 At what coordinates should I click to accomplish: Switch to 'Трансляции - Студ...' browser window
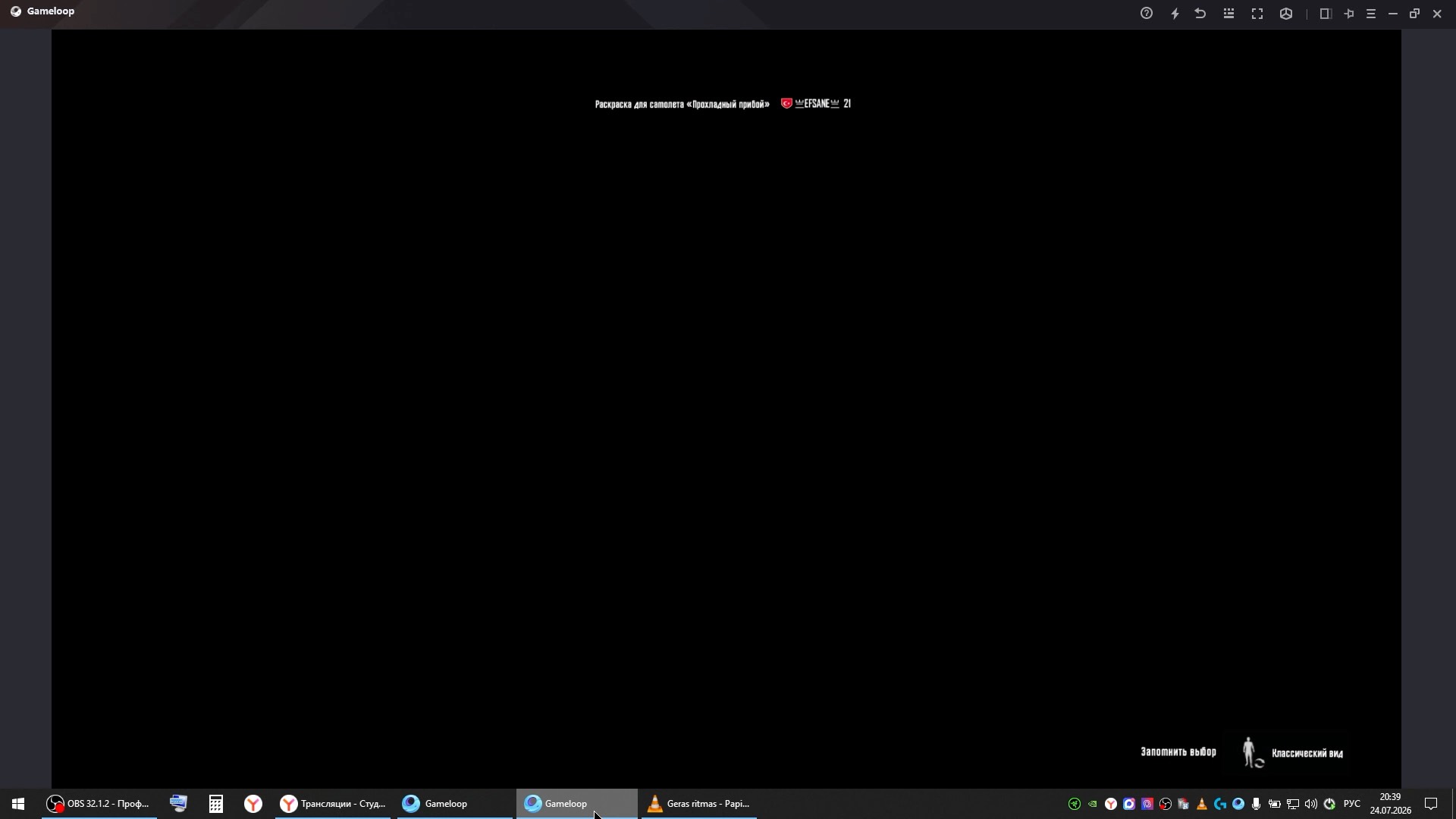click(x=333, y=804)
